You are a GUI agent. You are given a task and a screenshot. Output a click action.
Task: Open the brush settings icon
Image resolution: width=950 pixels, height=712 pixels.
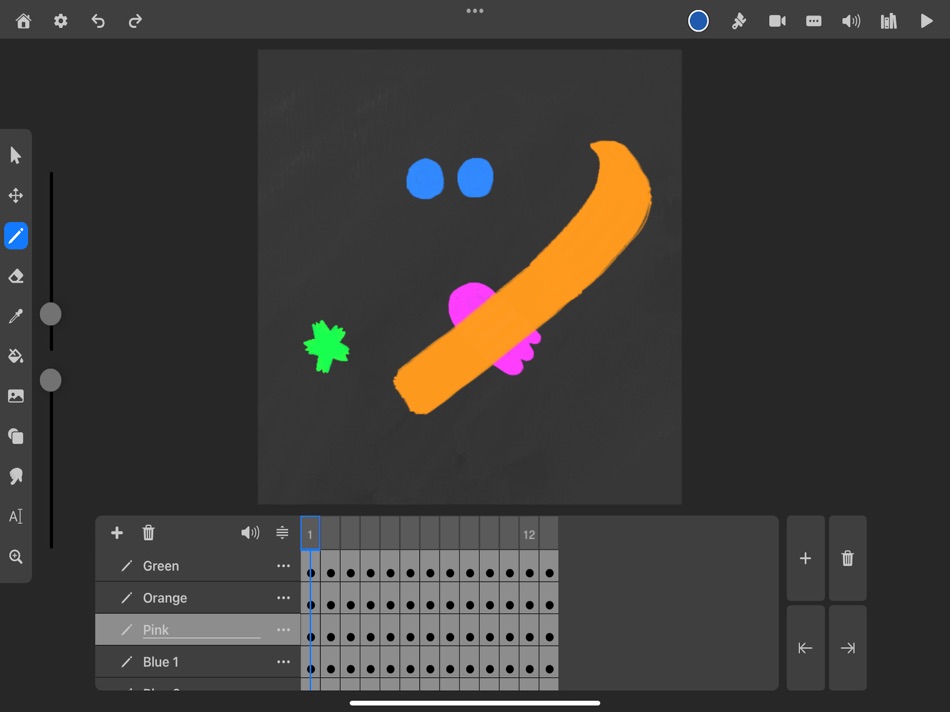(739, 21)
